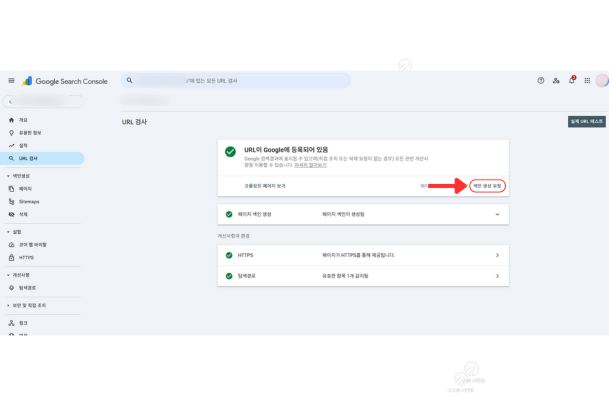Select URL 검사 in the sidebar
Screen dimensions: 609x406
[42, 159]
